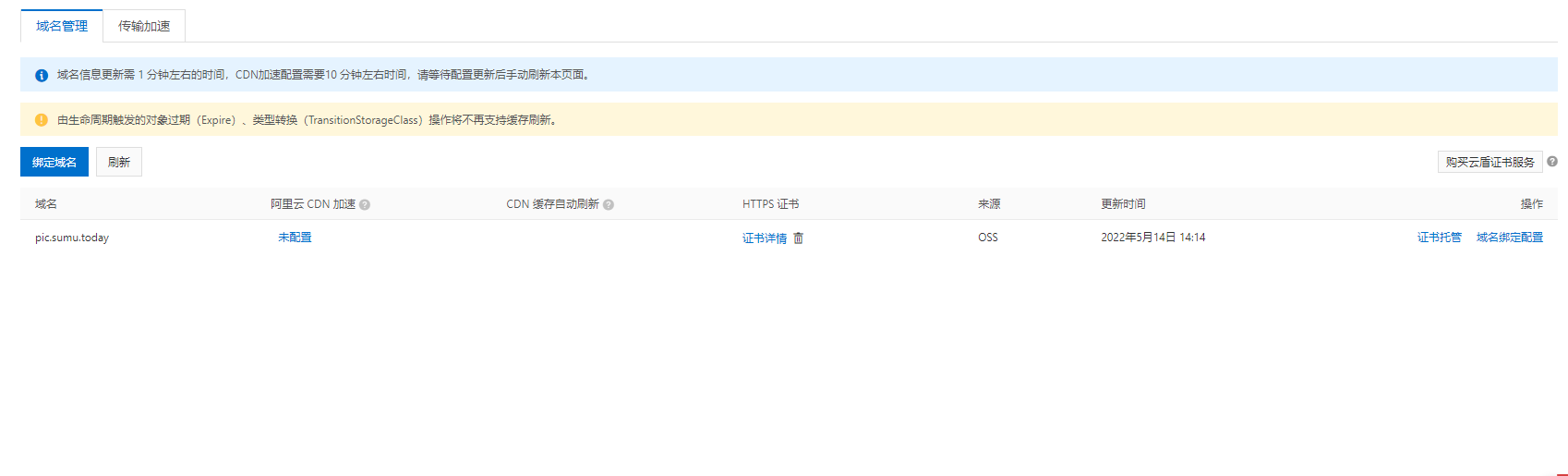Click the 刷新 button
Viewport: 1568px width, 476px height.
coord(119,162)
